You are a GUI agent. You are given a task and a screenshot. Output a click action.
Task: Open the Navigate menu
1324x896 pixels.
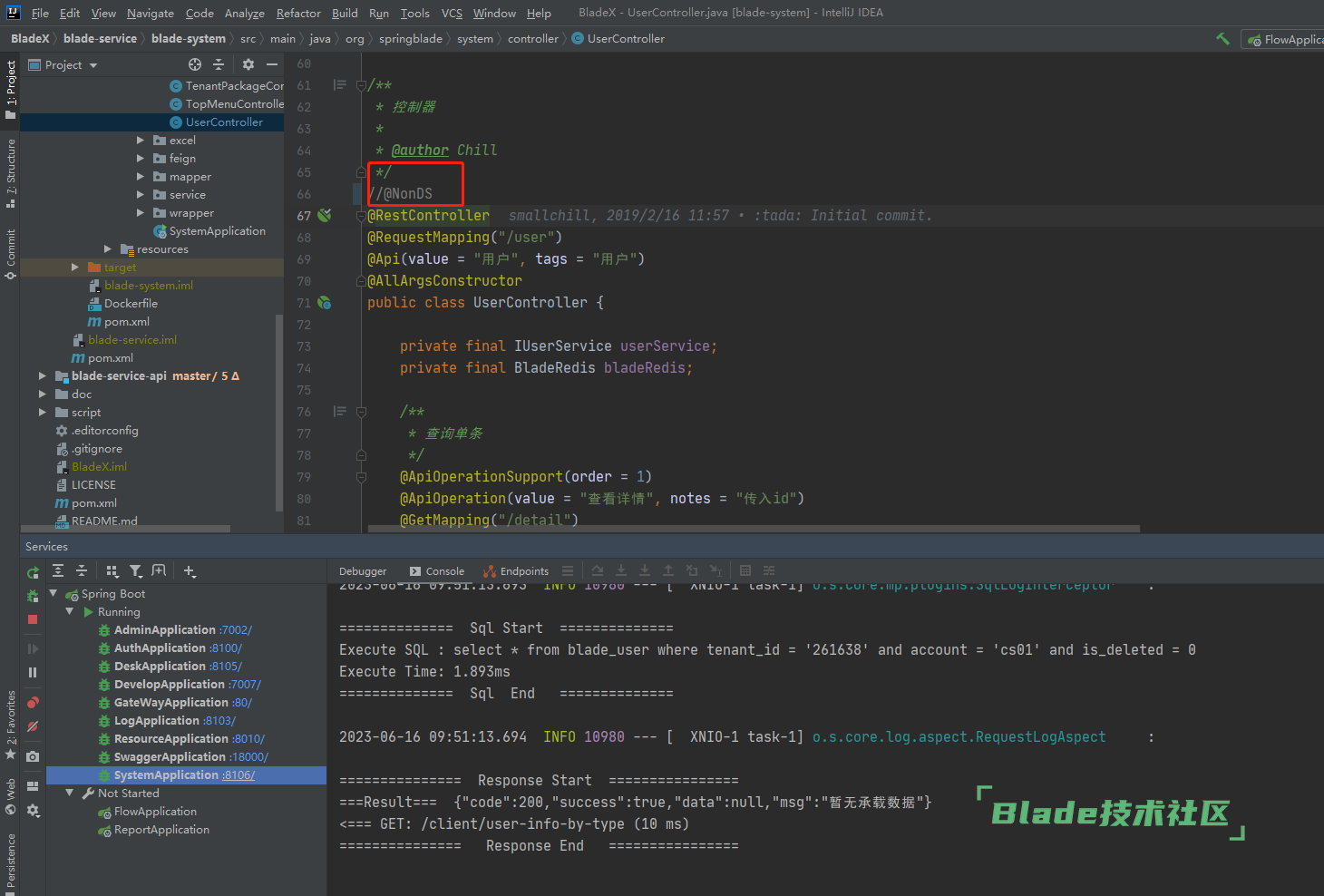tap(151, 13)
